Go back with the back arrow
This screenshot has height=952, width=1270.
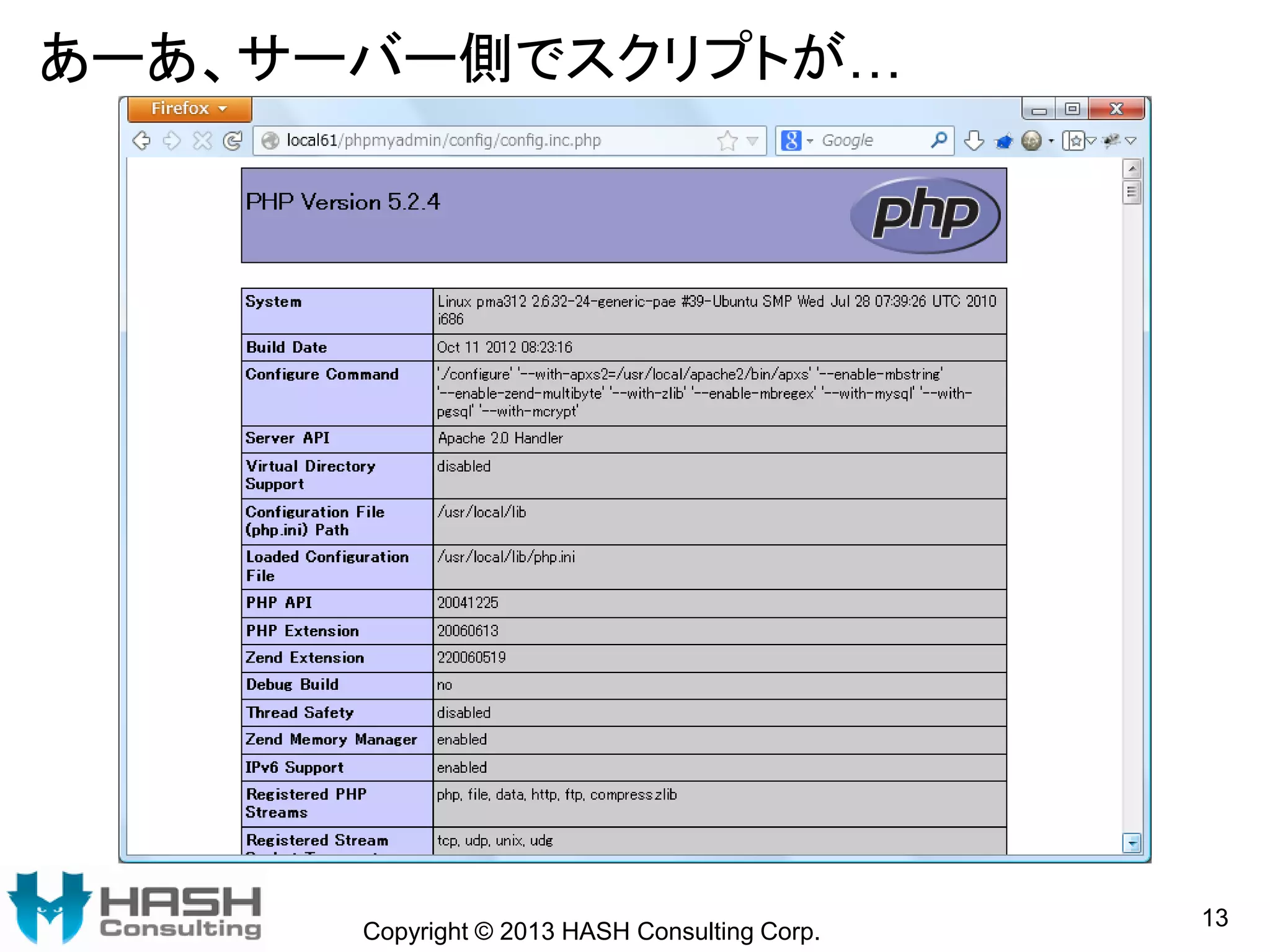pos(142,141)
